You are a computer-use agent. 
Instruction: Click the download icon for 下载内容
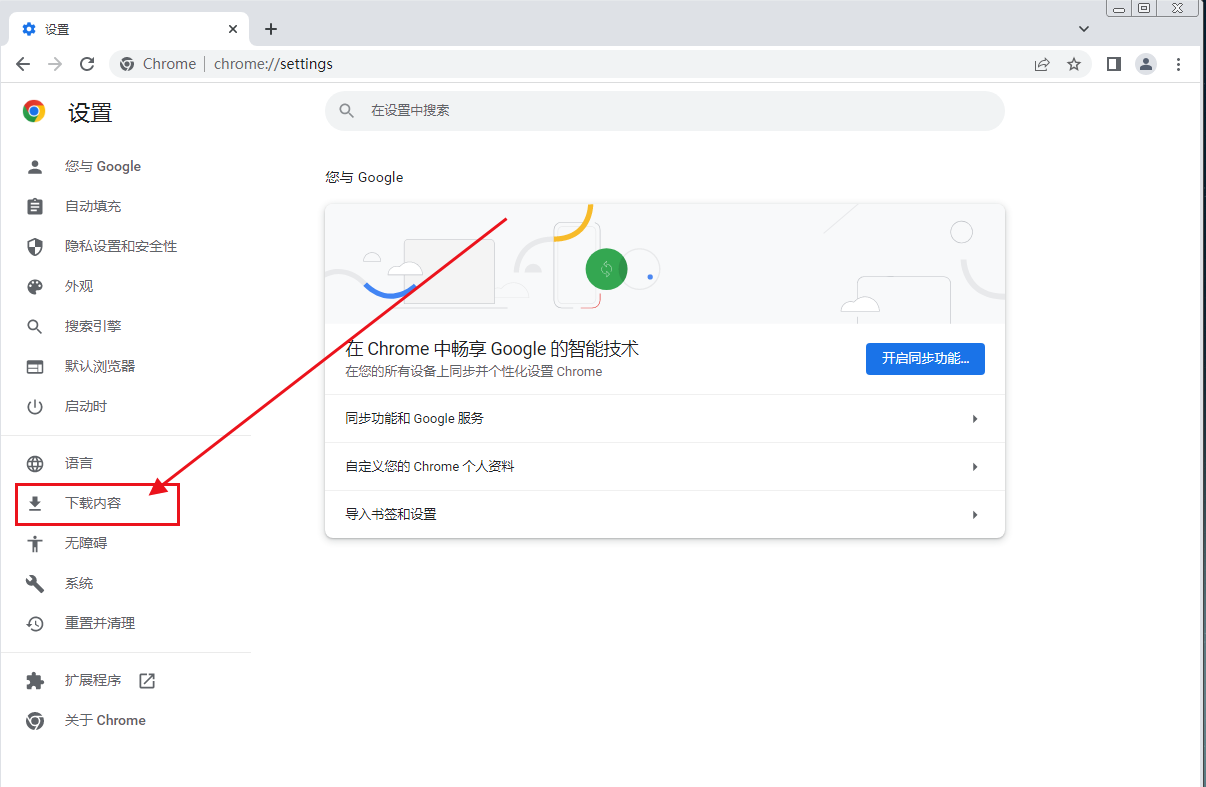point(35,503)
